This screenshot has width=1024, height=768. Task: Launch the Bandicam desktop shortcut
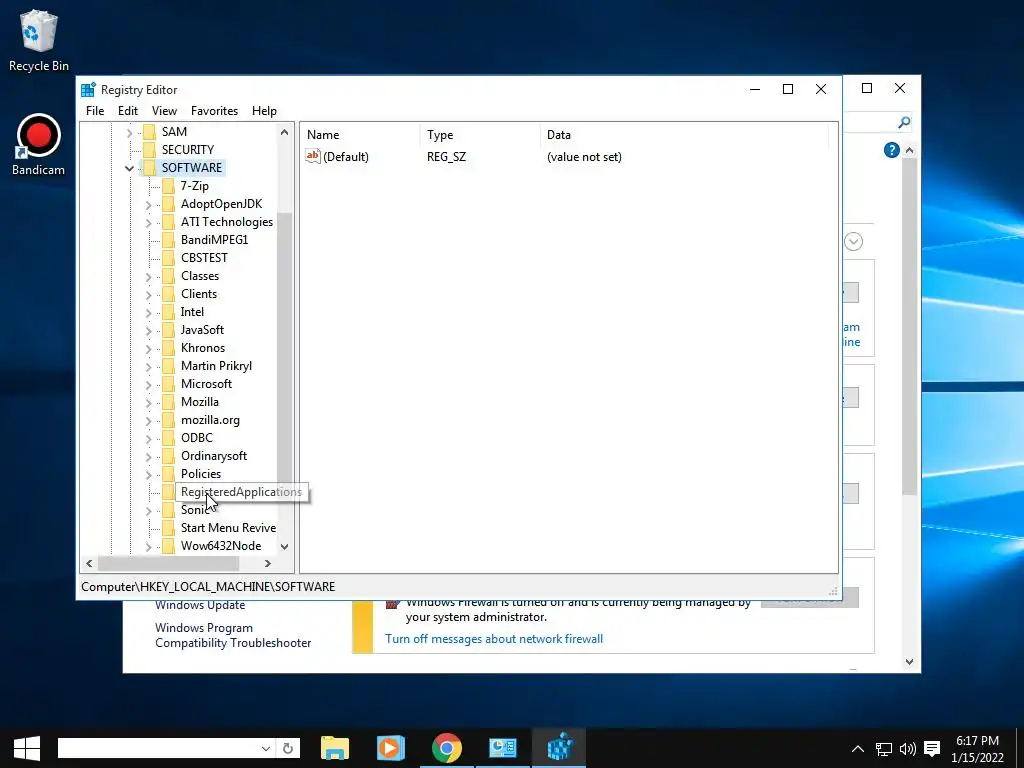pos(39,145)
